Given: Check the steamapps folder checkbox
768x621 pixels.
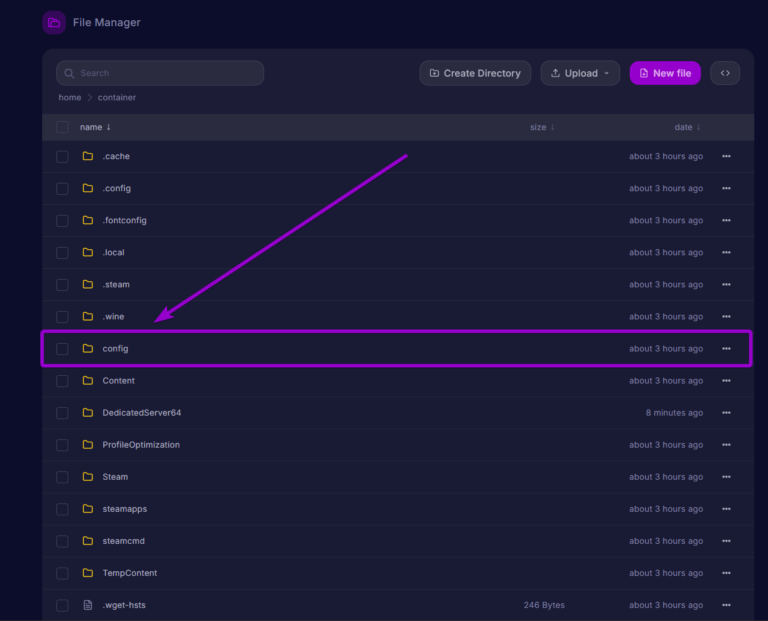Looking at the screenshot, I should (62, 509).
